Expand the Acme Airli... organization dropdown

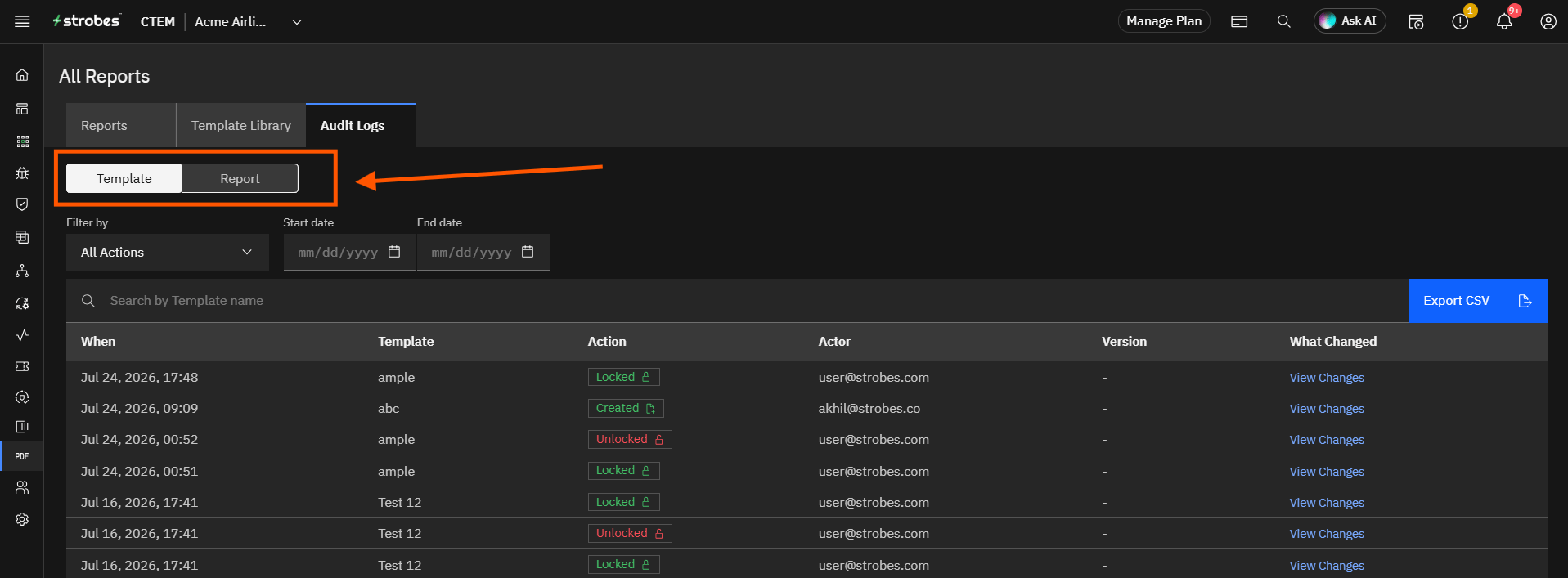pyautogui.click(x=297, y=22)
